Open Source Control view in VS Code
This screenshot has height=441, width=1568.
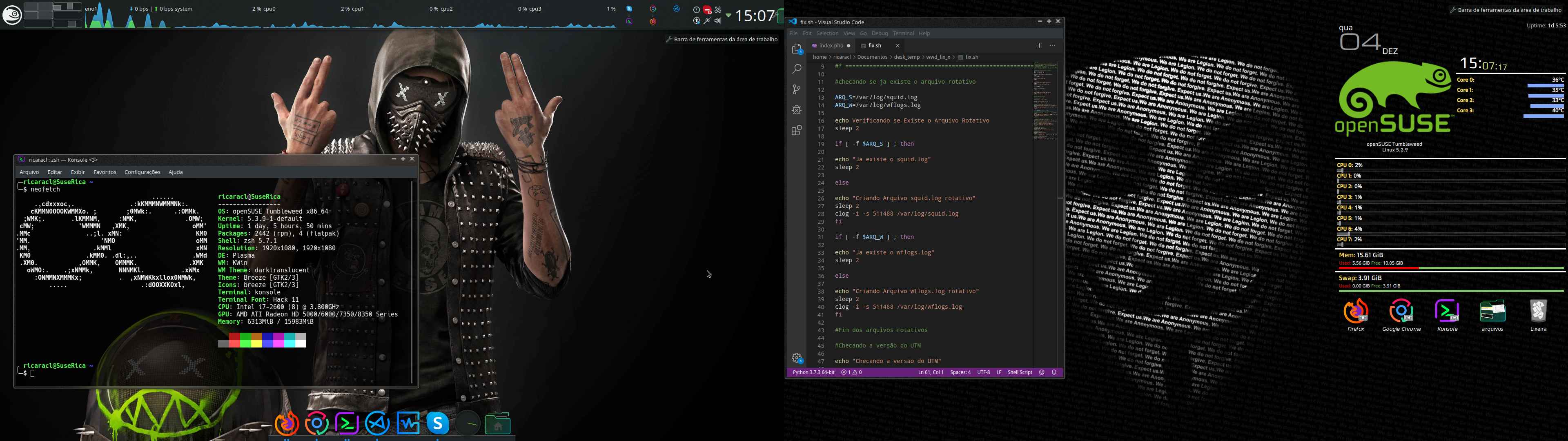click(x=796, y=89)
